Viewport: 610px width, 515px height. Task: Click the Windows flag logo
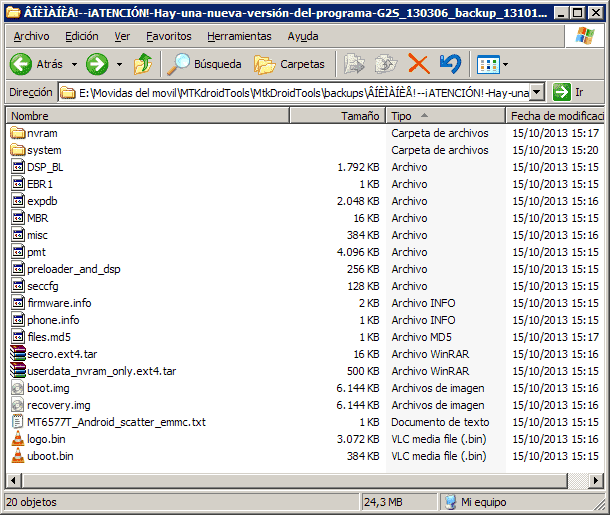(585, 36)
